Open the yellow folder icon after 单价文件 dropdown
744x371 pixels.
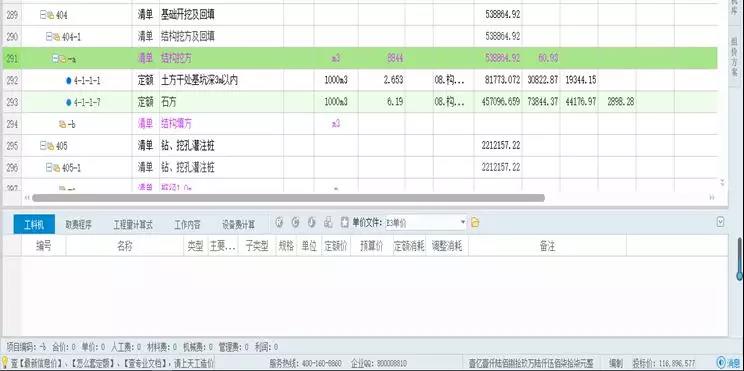click(475, 223)
